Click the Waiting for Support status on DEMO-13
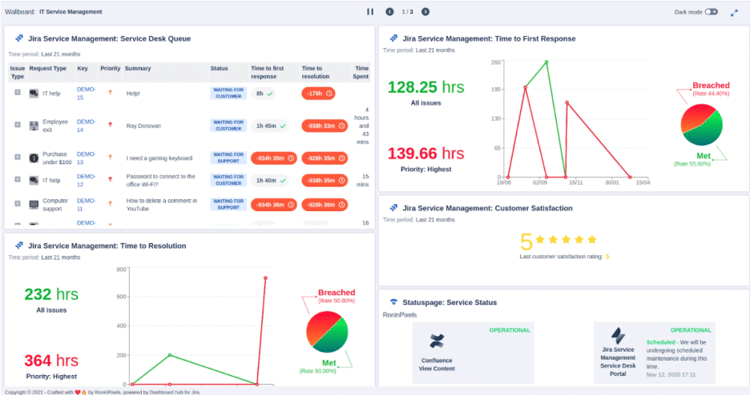This screenshot has height=395, width=750. point(229,158)
